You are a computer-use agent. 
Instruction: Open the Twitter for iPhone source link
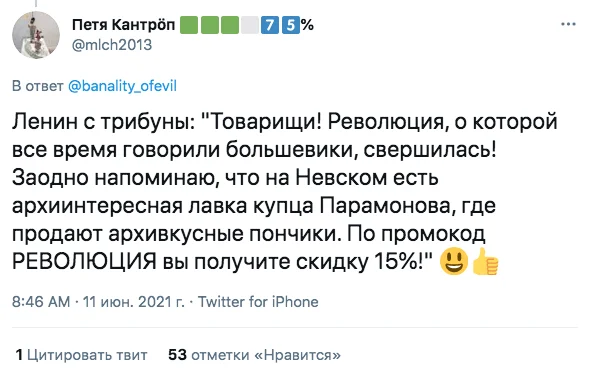point(258,302)
